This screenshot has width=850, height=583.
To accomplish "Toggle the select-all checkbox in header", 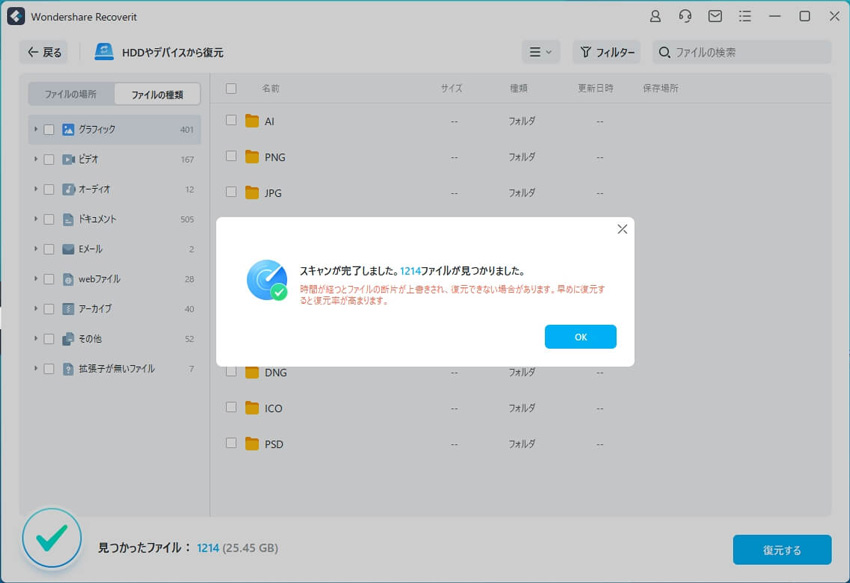I will tap(231, 89).
